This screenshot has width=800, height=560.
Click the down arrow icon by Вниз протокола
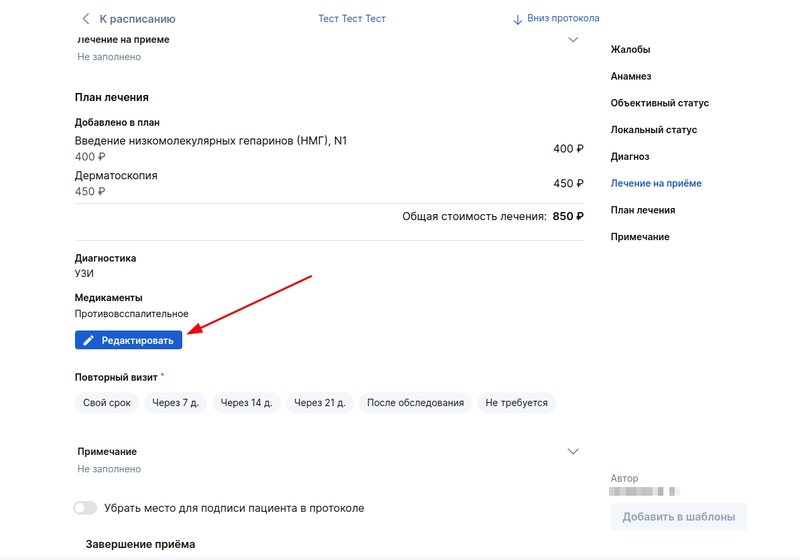click(x=517, y=19)
